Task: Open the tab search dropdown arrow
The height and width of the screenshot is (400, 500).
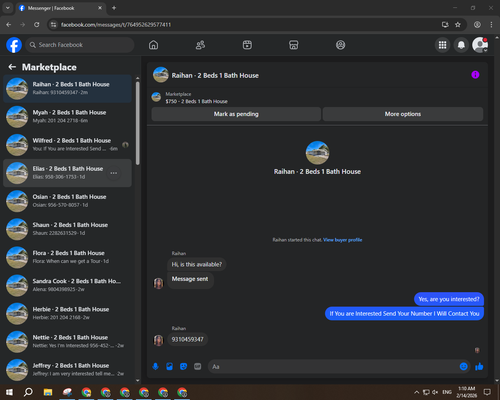Action: [x=8, y=8]
